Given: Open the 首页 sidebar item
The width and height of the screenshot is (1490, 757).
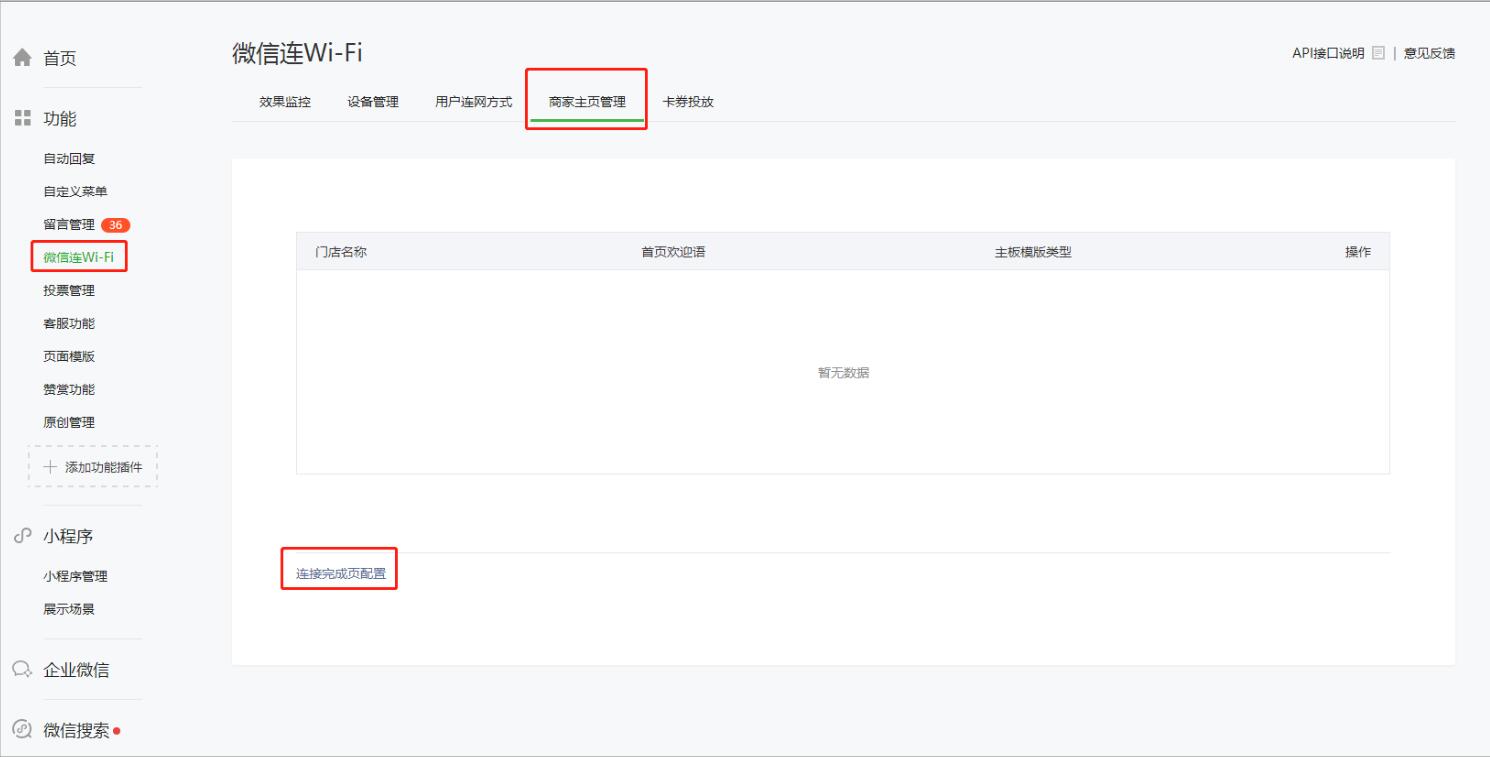Looking at the screenshot, I should click(x=60, y=59).
